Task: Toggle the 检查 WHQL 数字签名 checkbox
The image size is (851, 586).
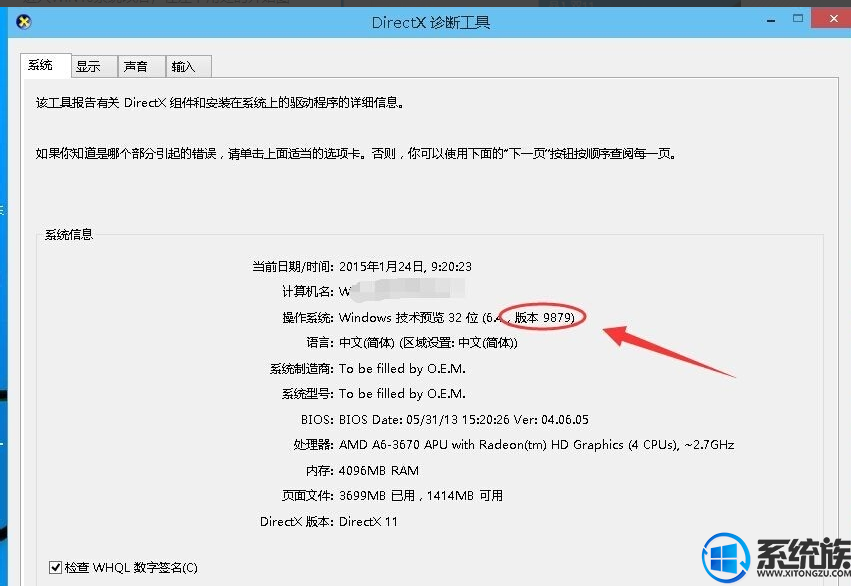Action: click(55, 568)
